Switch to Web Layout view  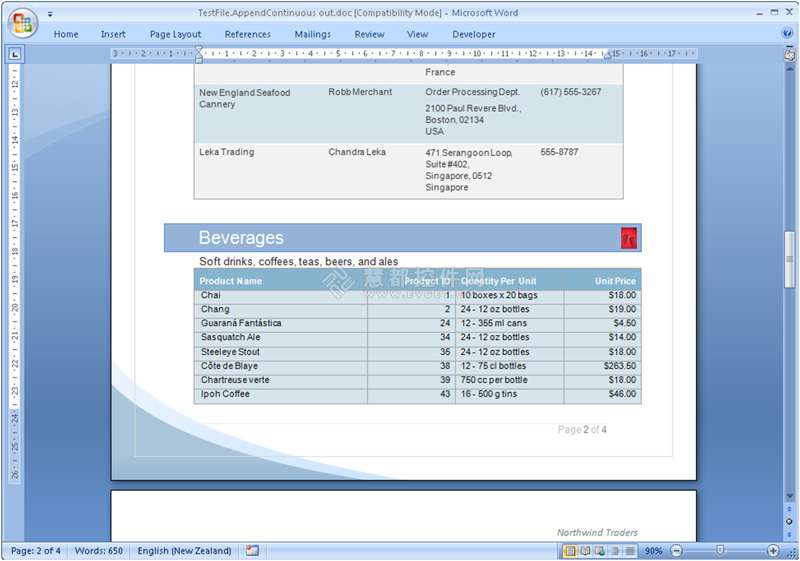click(x=600, y=551)
